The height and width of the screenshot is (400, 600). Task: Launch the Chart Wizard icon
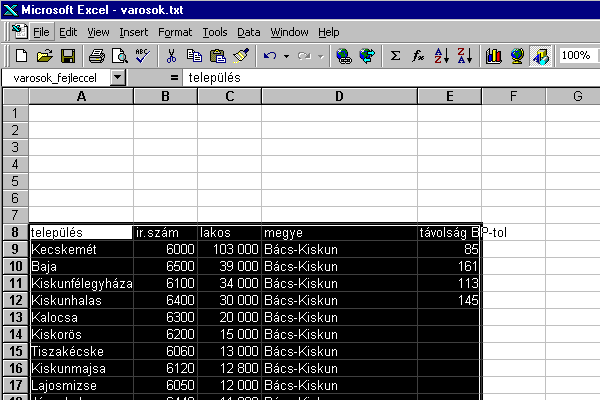click(x=494, y=56)
